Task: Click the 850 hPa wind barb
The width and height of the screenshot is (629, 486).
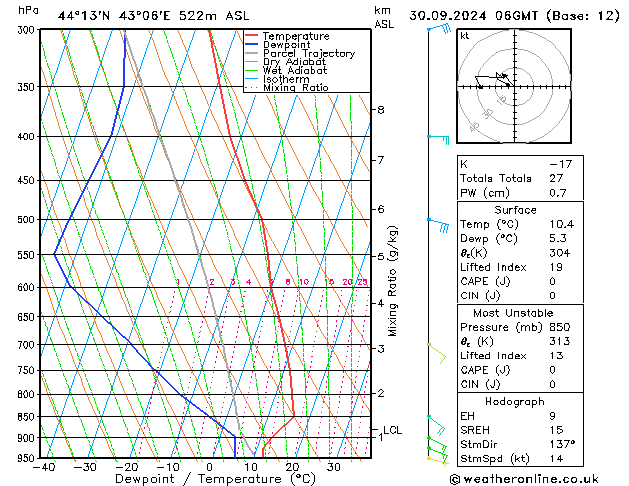Action: (x=436, y=425)
